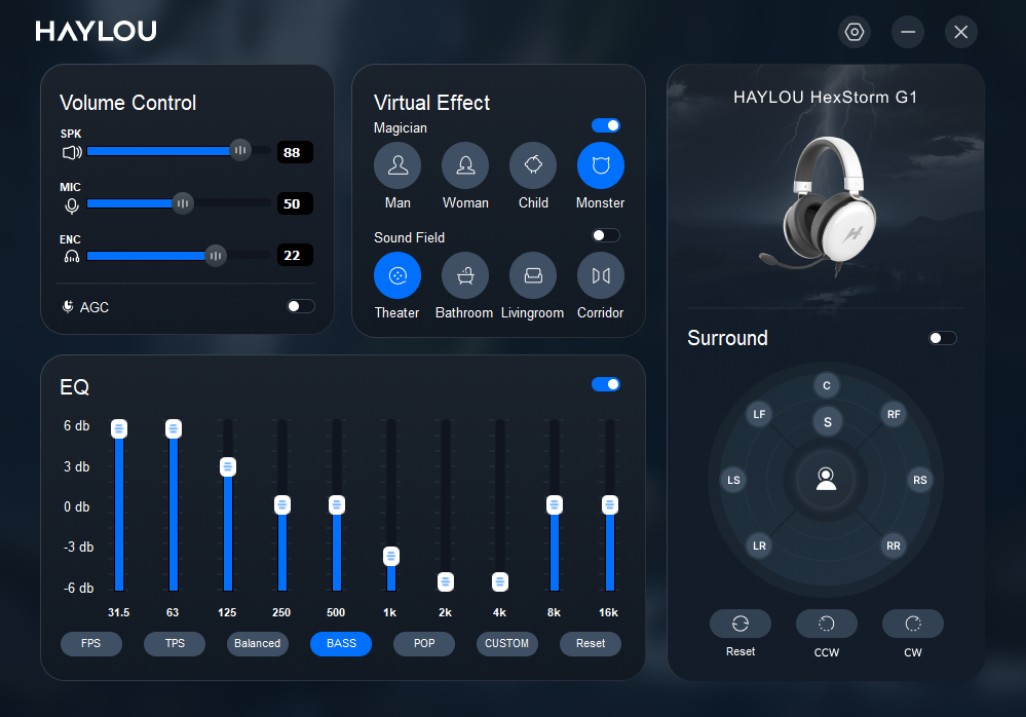
Task: Select the center C speaker node
Action: (x=828, y=385)
